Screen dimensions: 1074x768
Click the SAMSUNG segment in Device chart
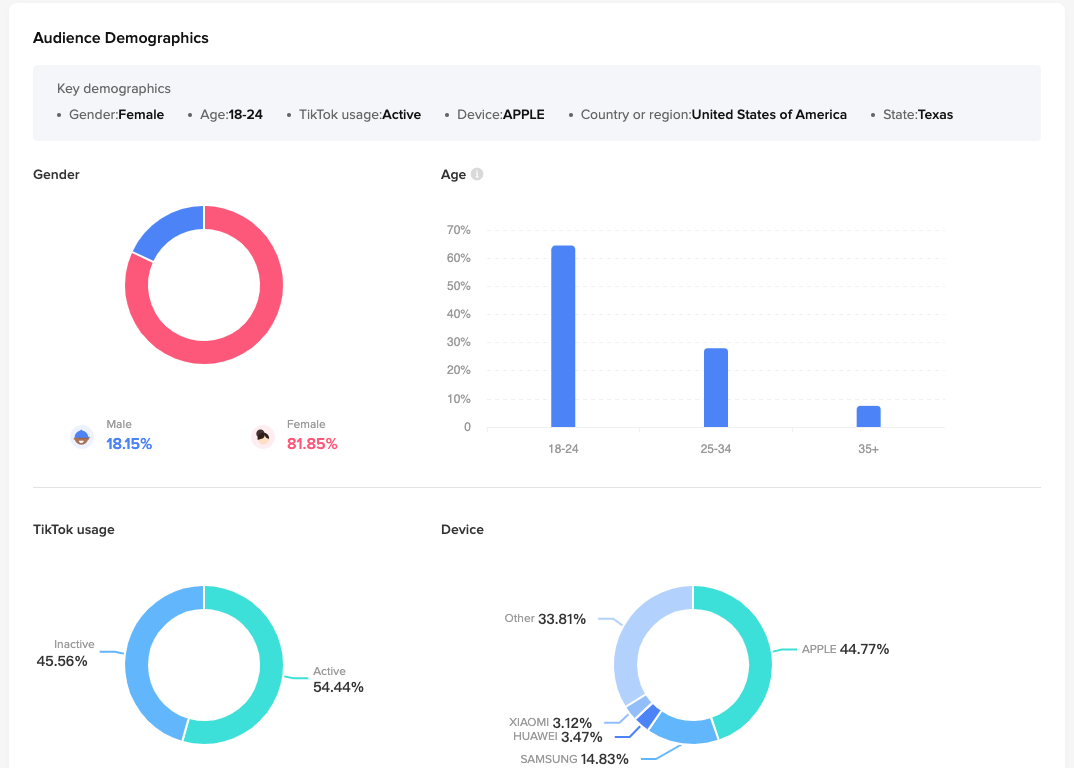pos(683,730)
